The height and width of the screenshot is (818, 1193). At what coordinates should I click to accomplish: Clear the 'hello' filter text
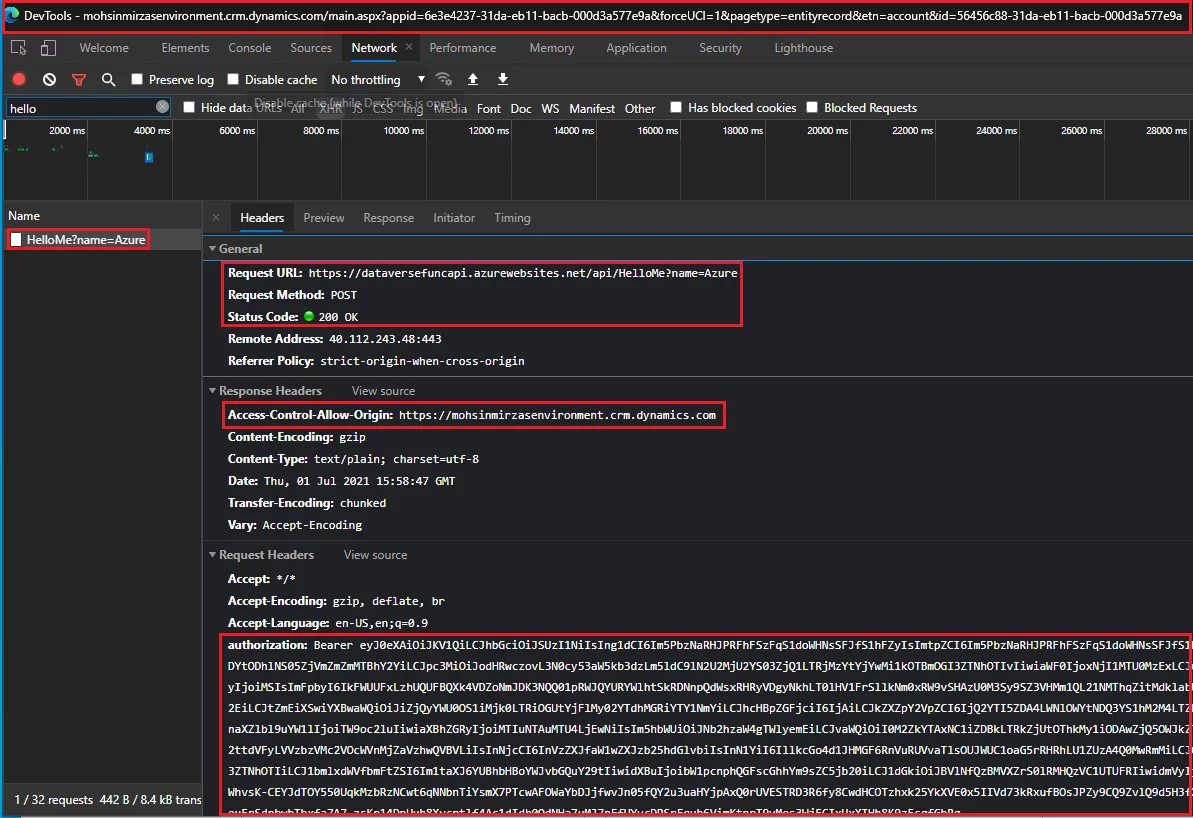click(162, 107)
